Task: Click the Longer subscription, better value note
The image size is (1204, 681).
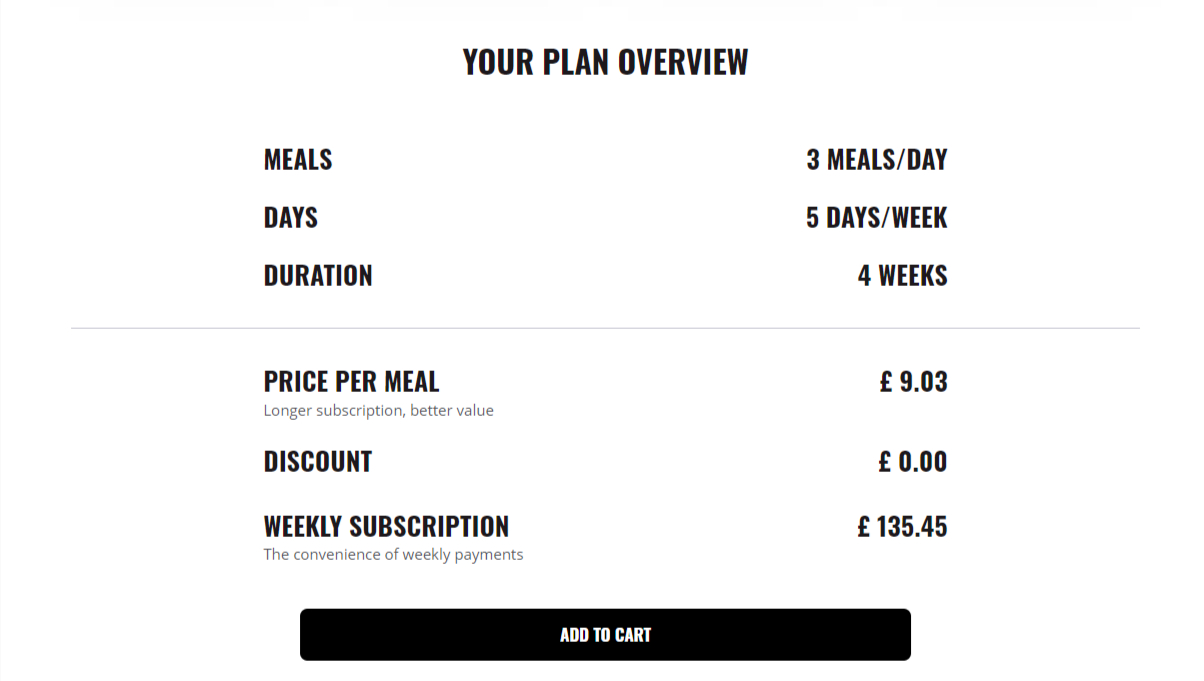Action: click(x=378, y=411)
